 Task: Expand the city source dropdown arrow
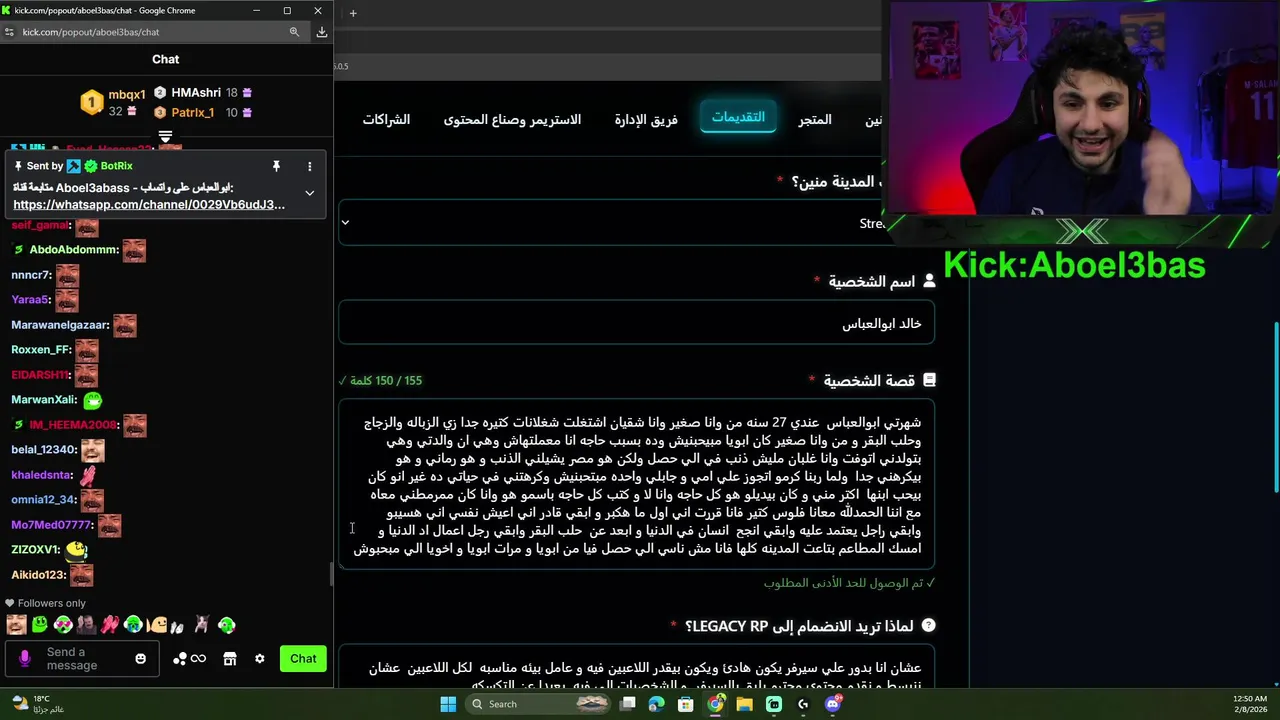pyautogui.click(x=345, y=222)
